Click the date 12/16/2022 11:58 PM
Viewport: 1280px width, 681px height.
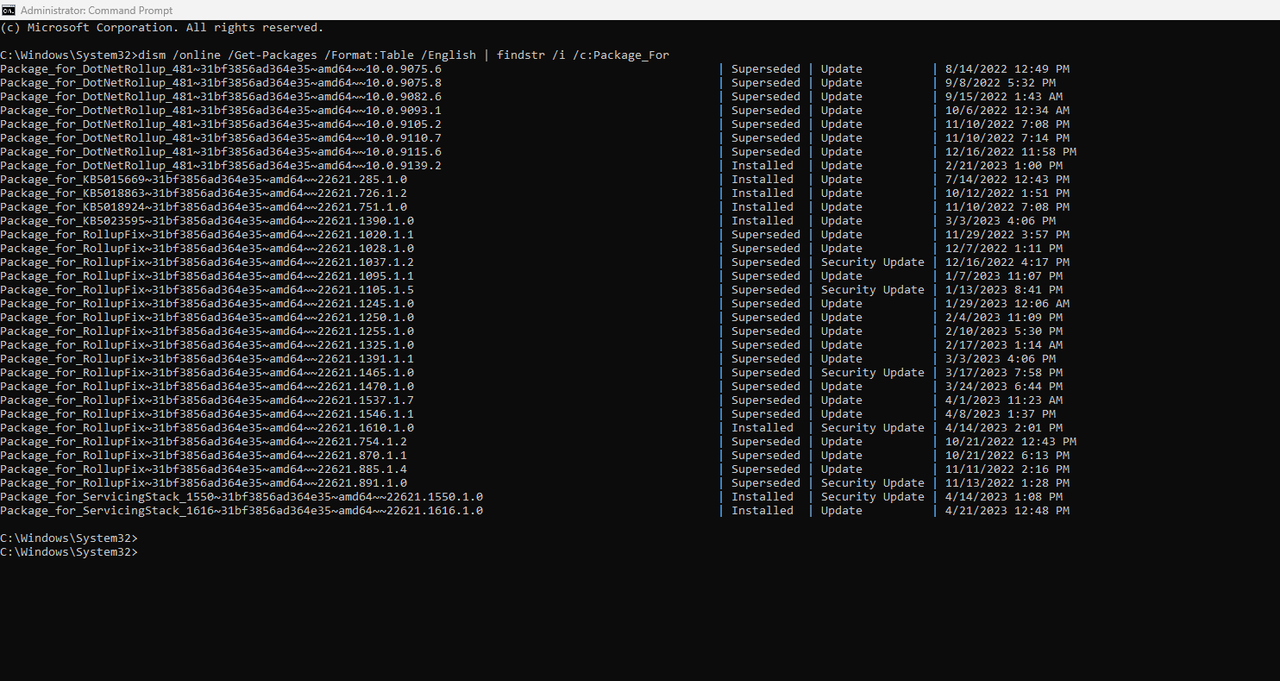1010,152
